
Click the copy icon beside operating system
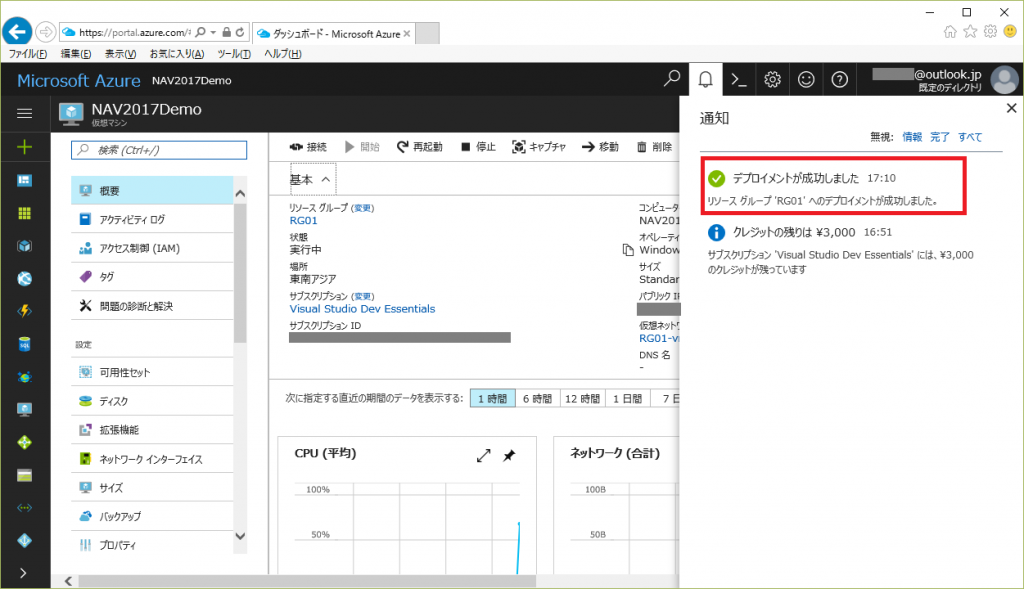click(x=628, y=249)
